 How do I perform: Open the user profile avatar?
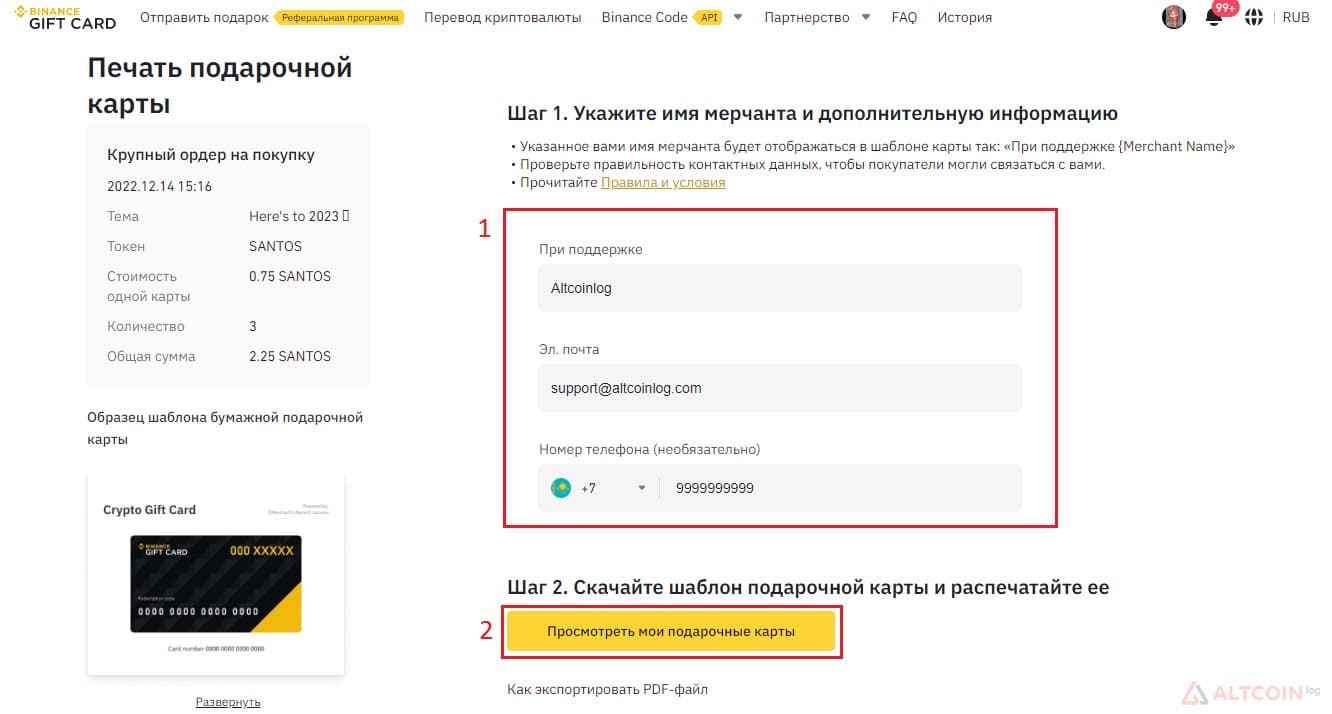tap(1174, 17)
